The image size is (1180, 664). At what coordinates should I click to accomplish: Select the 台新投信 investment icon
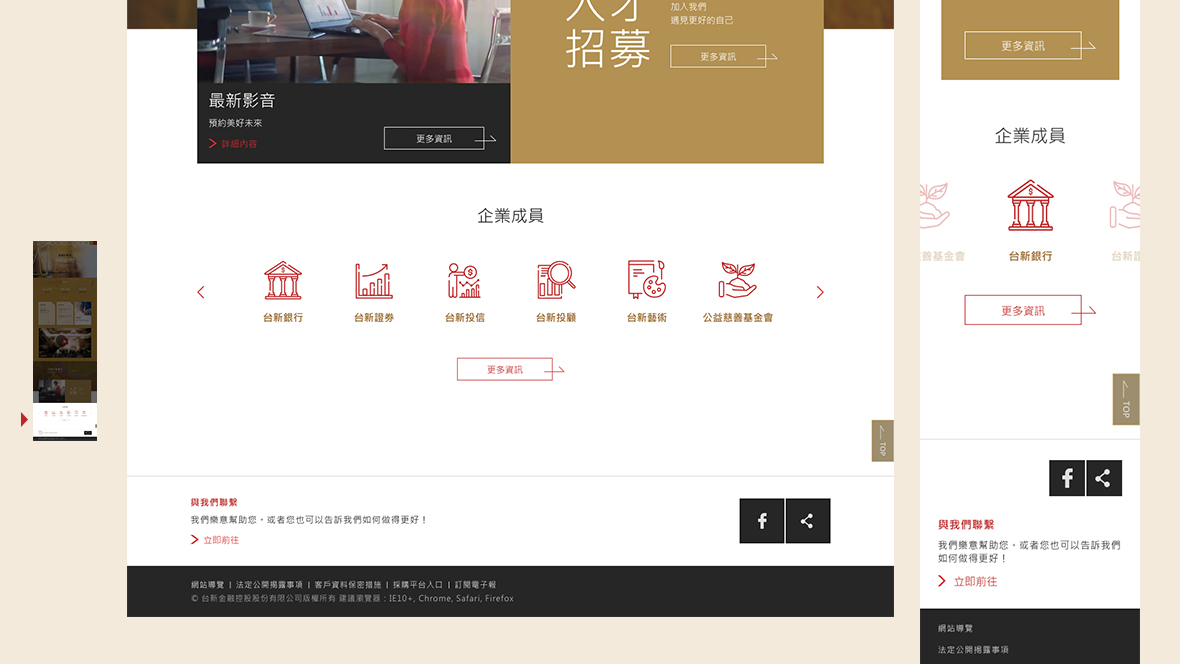click(465, 281)
